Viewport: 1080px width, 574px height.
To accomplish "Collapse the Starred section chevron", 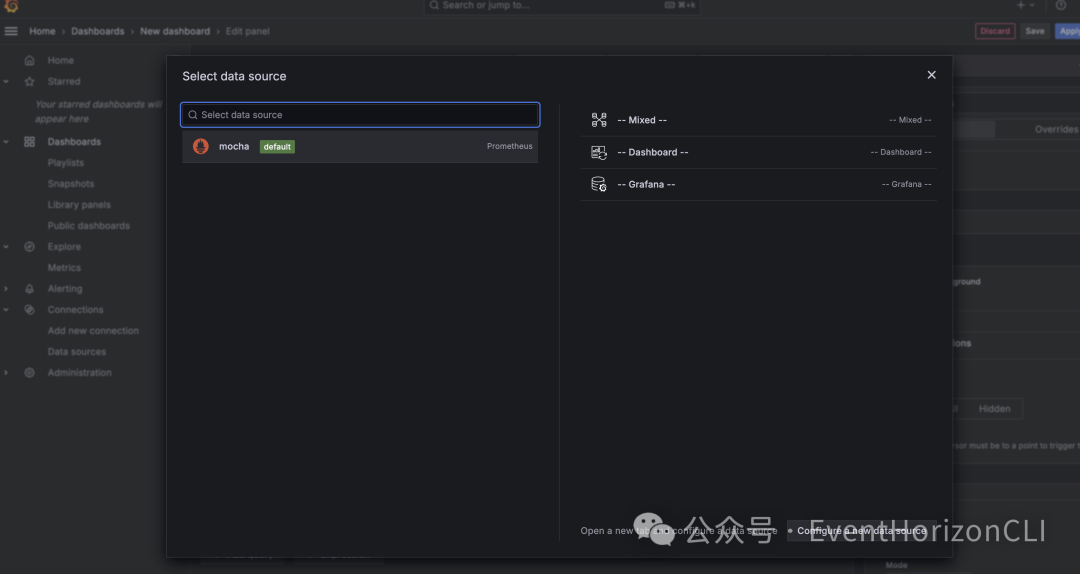I will [x=6, y=81].
